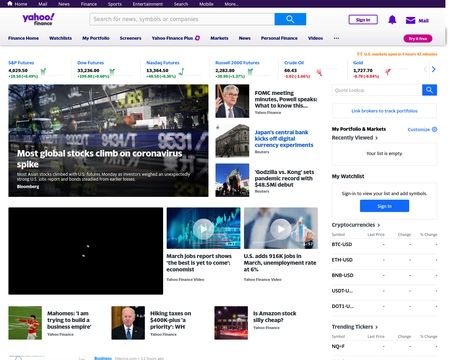Viewport: 450px width, 360px height.
Task: Open Entertainment in top bar
Action: (148, 4)
